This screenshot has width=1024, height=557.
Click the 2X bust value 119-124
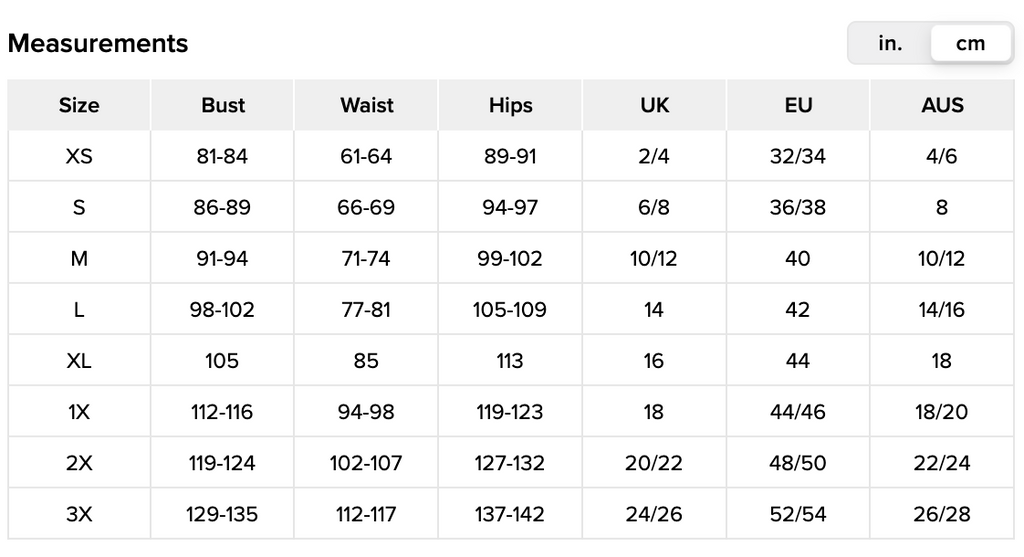(x=222, y=463)
